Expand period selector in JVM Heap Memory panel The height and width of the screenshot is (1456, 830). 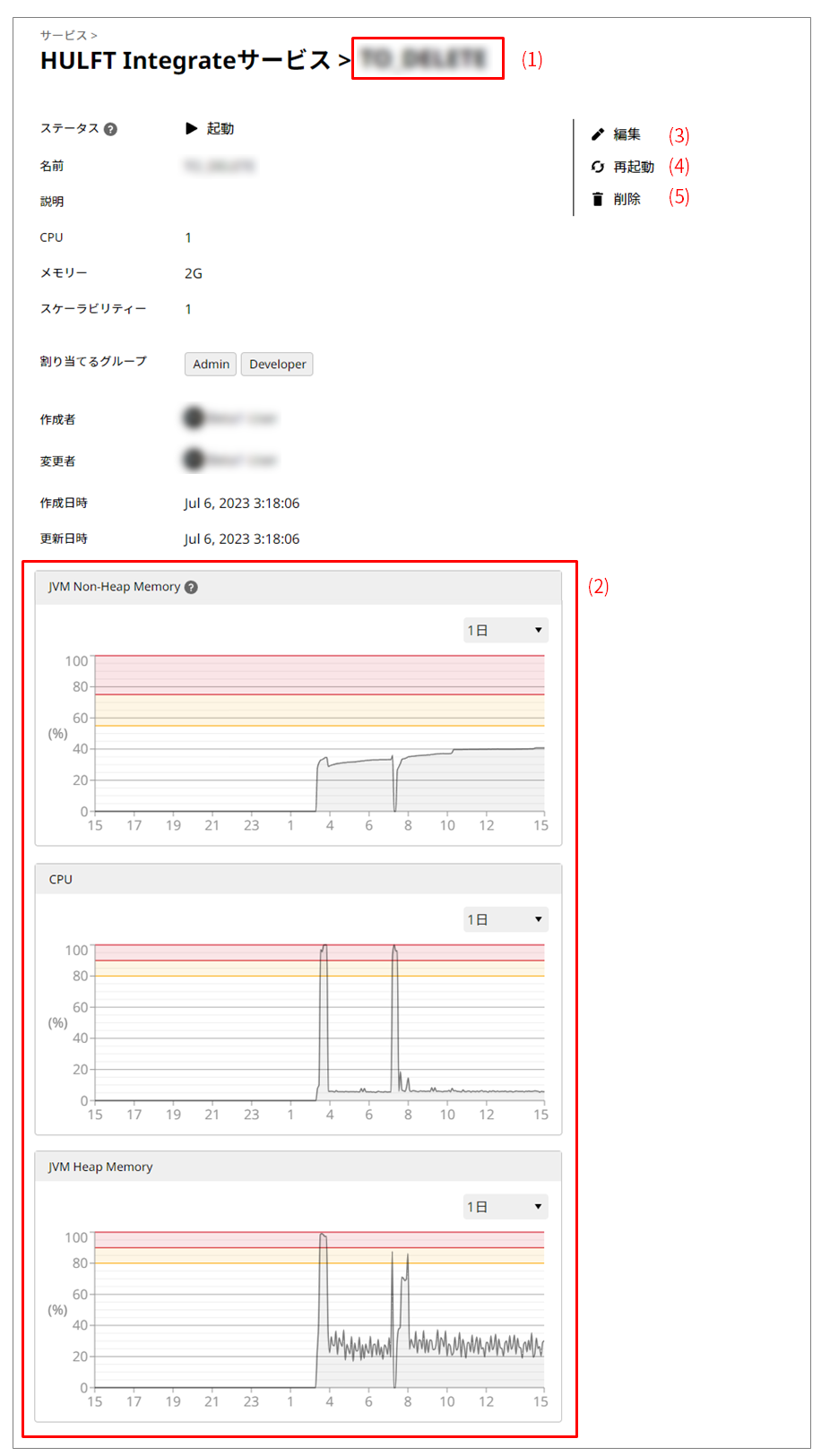coord(505,1207)
